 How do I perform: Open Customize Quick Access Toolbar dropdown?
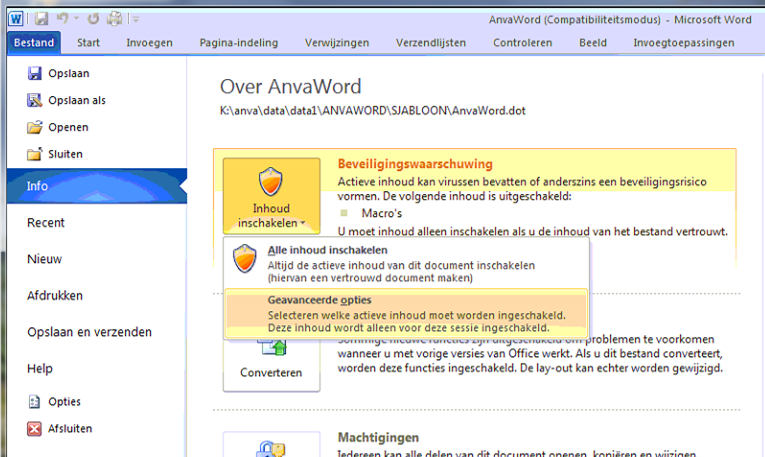coord(136,20)
